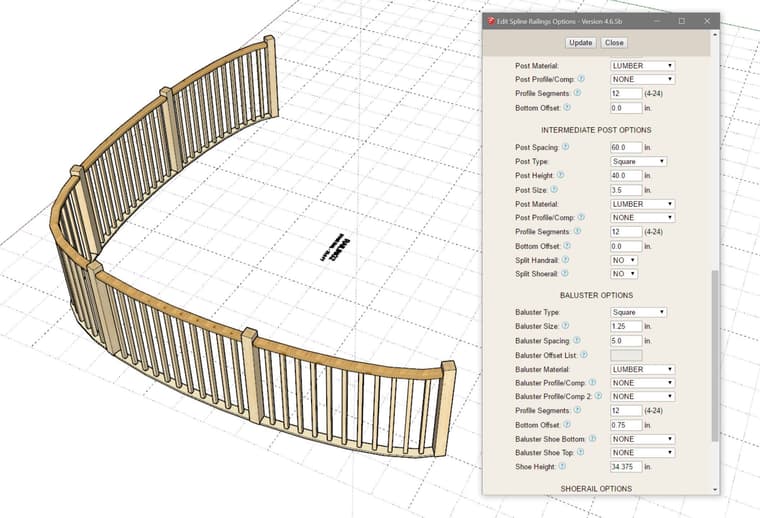Open help for Baluster Profile/Comp 2
The width and height of the screenshot is (760, 518).
(598, 396)
